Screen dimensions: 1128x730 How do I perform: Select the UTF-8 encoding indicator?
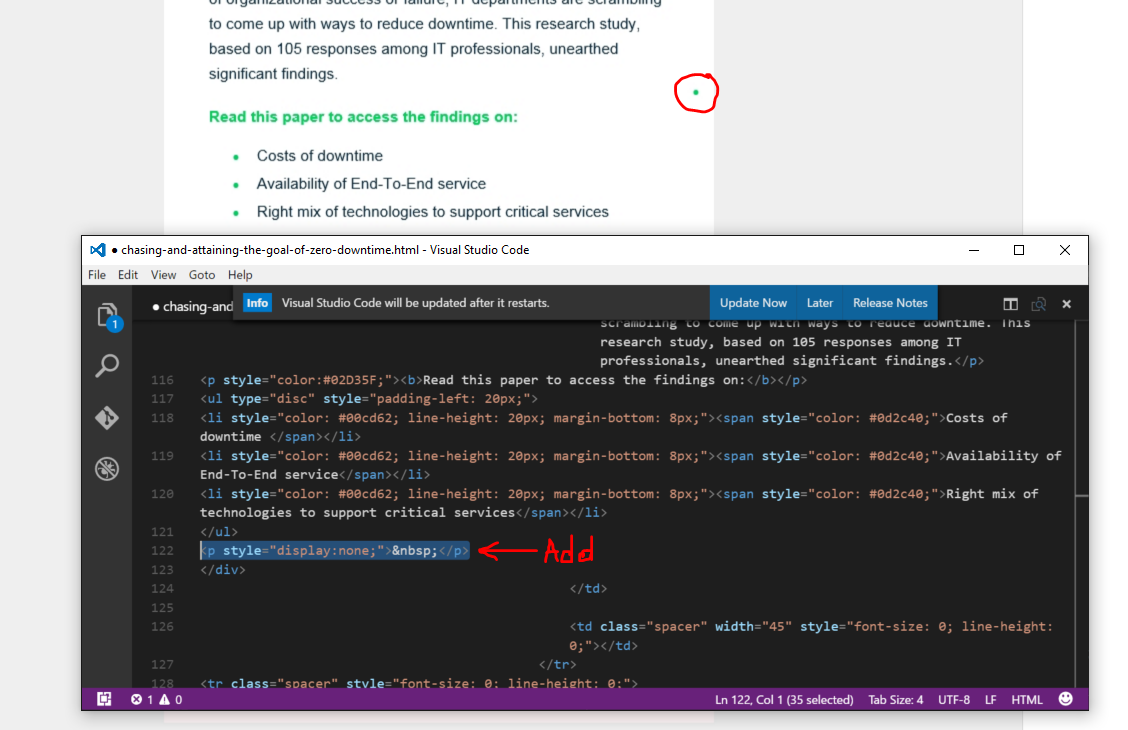click(x=954, y=700)
